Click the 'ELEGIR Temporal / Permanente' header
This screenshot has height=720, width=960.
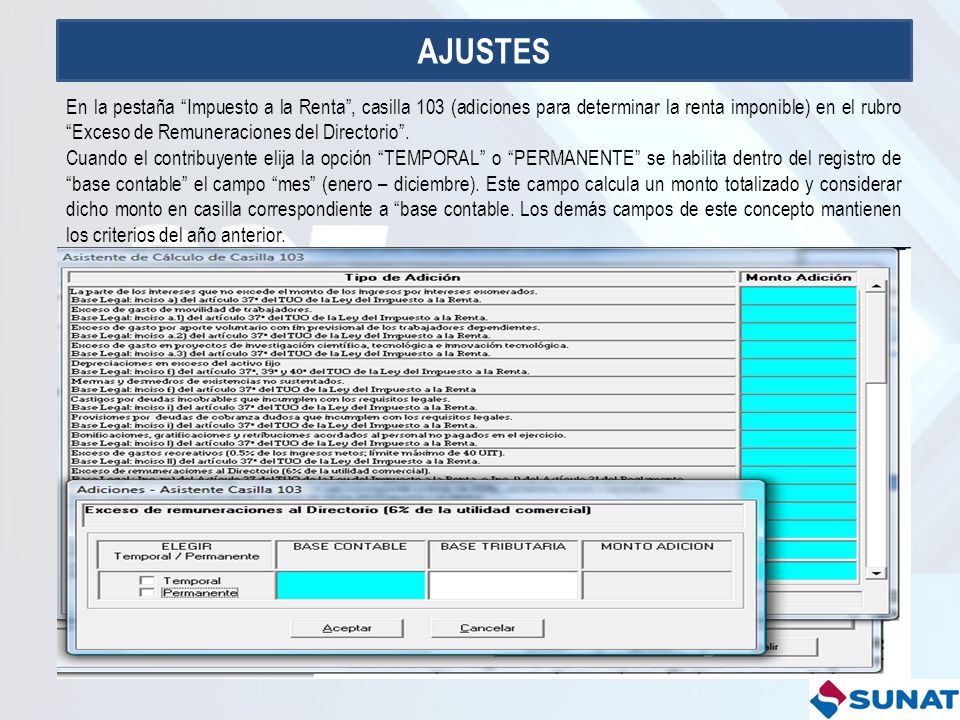pos(186,553)
